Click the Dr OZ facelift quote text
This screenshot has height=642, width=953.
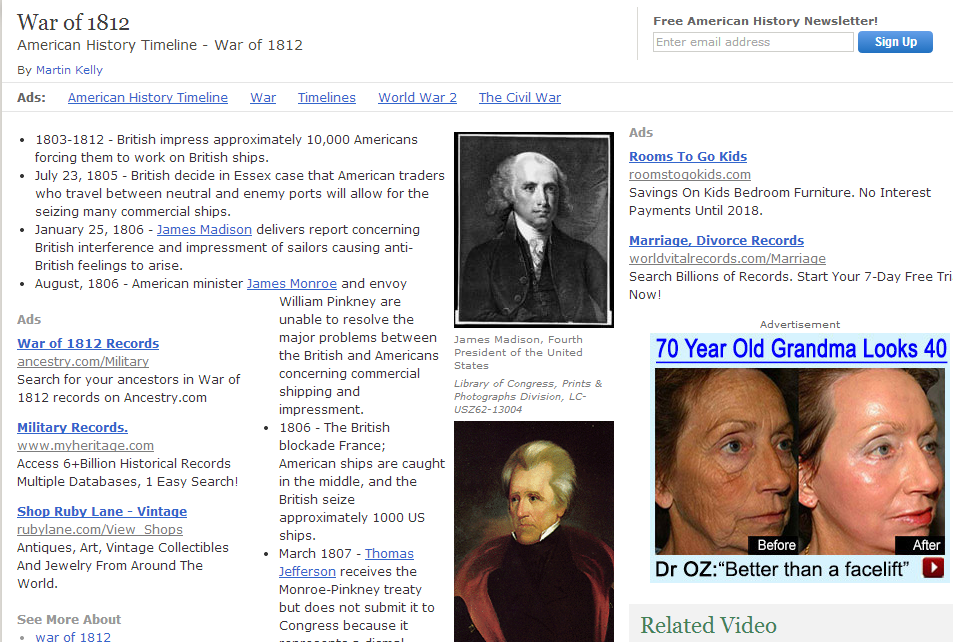[x=782, y=569]
